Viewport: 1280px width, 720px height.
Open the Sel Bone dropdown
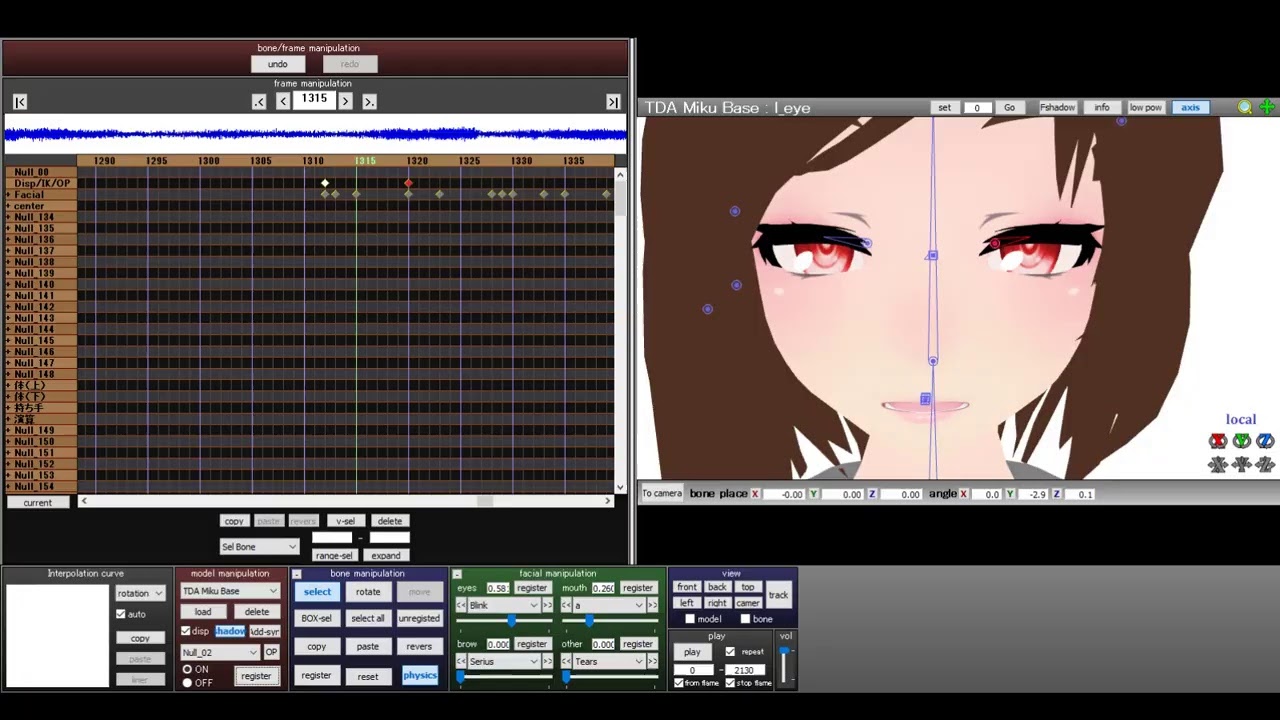(259, 547)
